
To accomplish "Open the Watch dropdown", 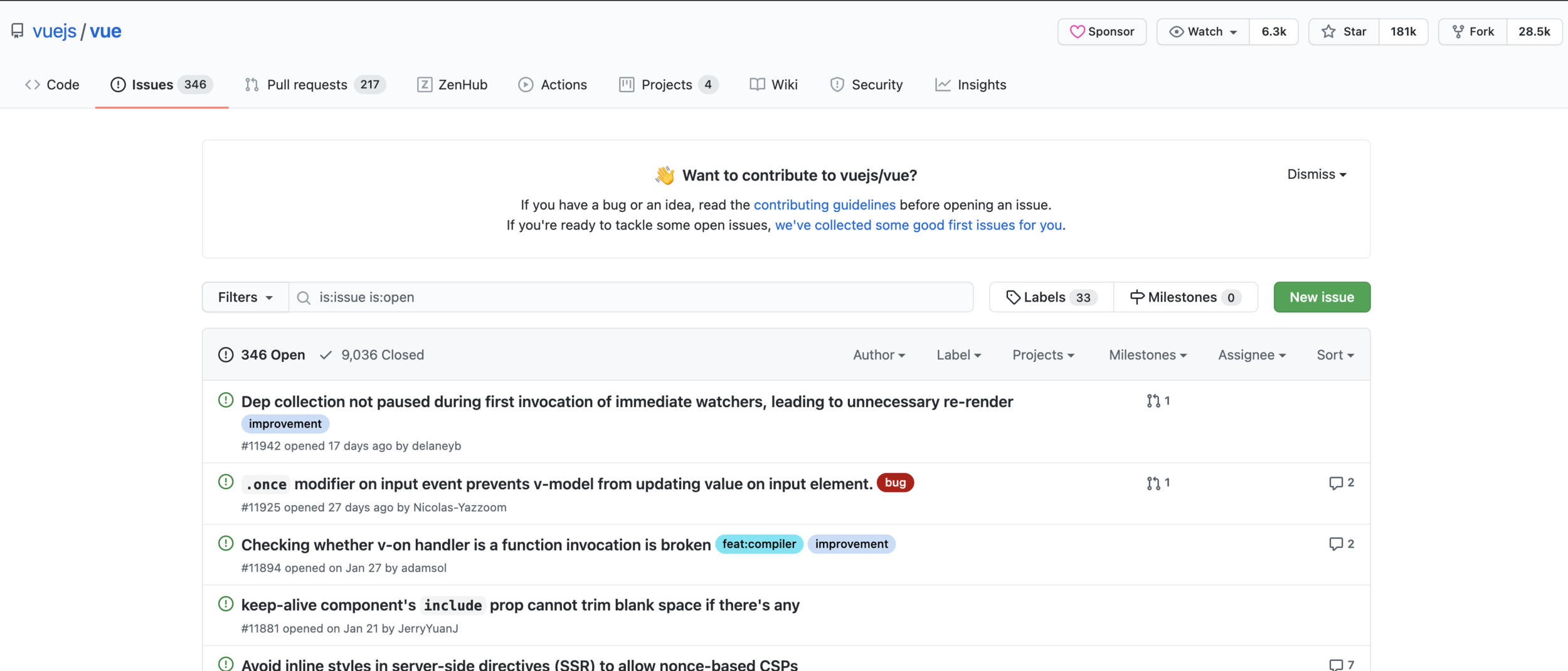I will pyautogui.click(x=1203, y=31).
